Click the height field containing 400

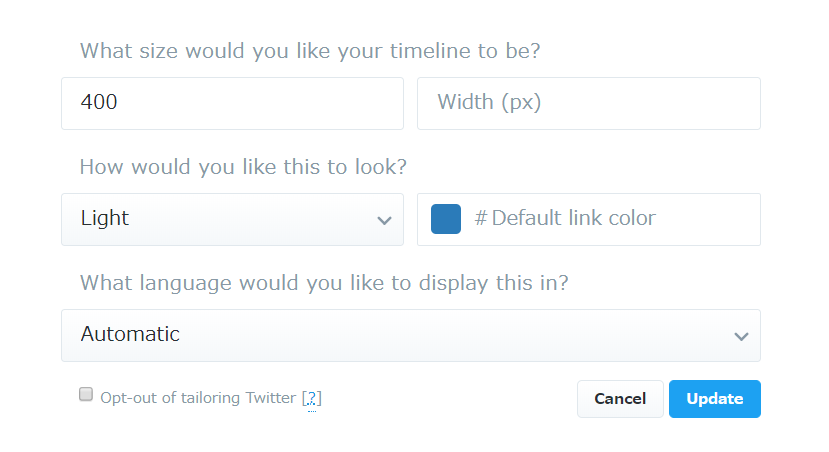(x=232, y=103)
